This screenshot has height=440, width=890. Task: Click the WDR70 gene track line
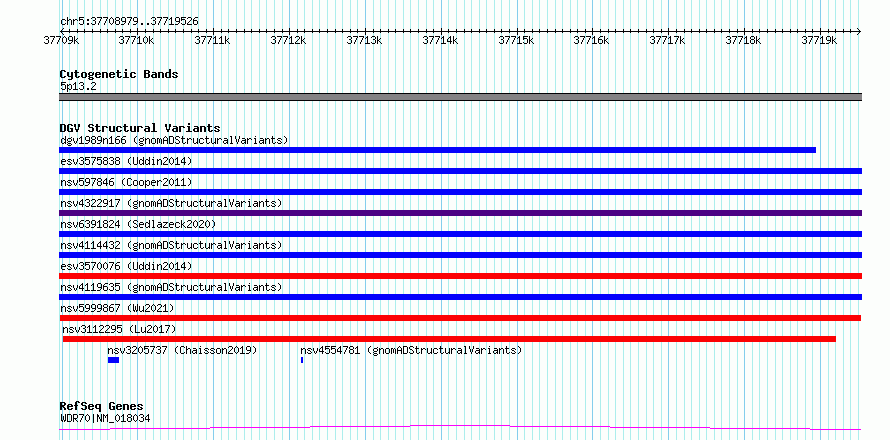(x=460, y=428)
